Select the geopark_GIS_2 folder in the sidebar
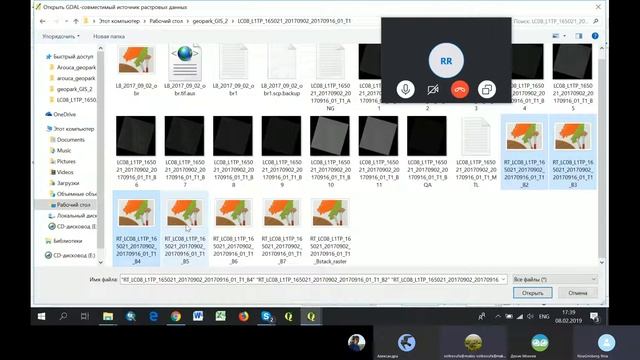Screen dimensions: 640x360 tap(72, 89)
